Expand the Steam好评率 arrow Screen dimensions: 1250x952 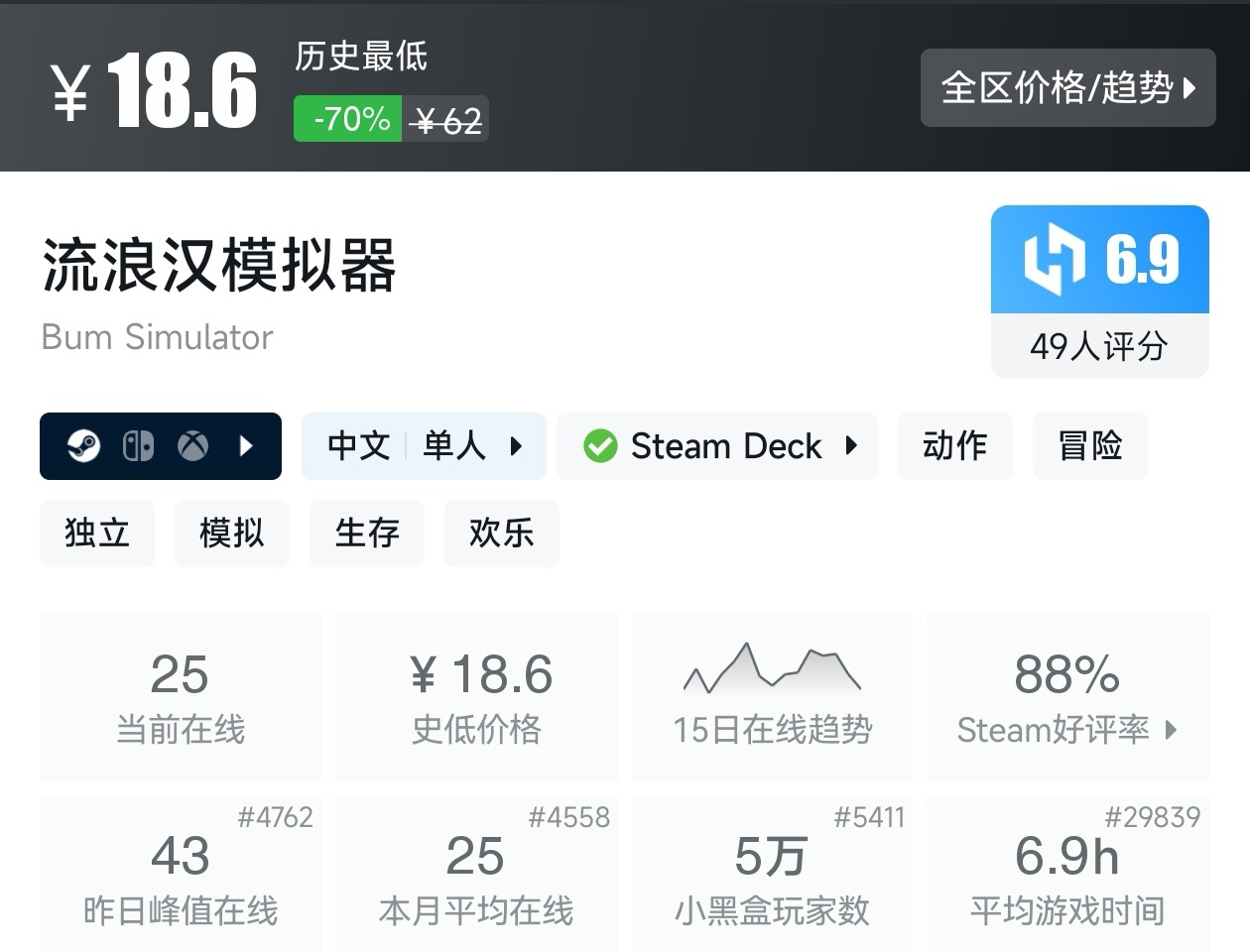point(1172,731)
